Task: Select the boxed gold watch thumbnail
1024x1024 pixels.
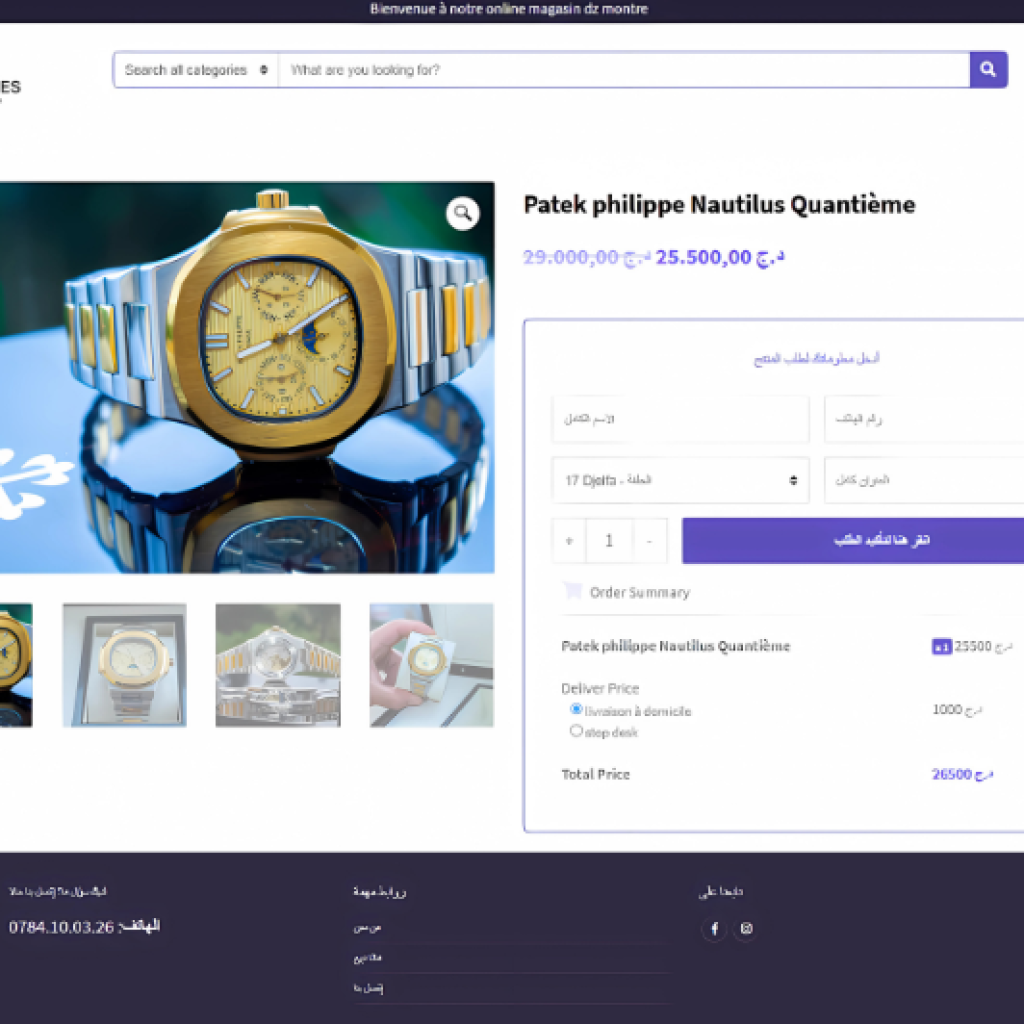Action: (124, 665)
